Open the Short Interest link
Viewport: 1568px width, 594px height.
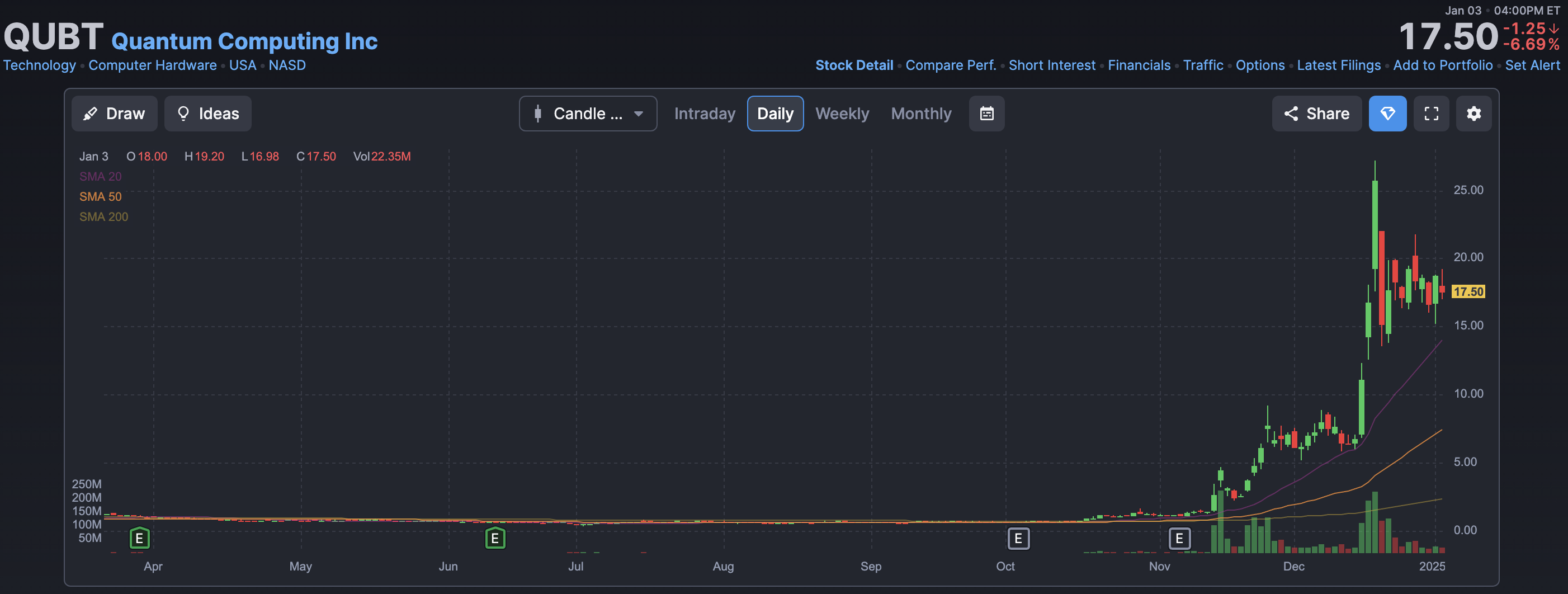[1052, 65]
